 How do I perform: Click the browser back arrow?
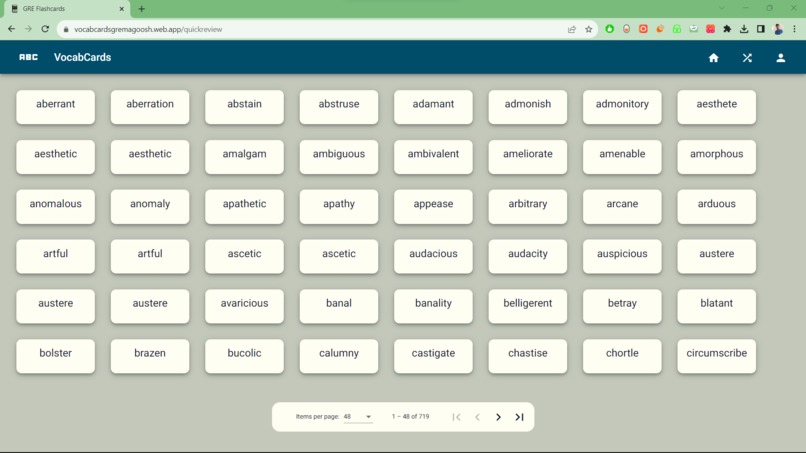11,29
